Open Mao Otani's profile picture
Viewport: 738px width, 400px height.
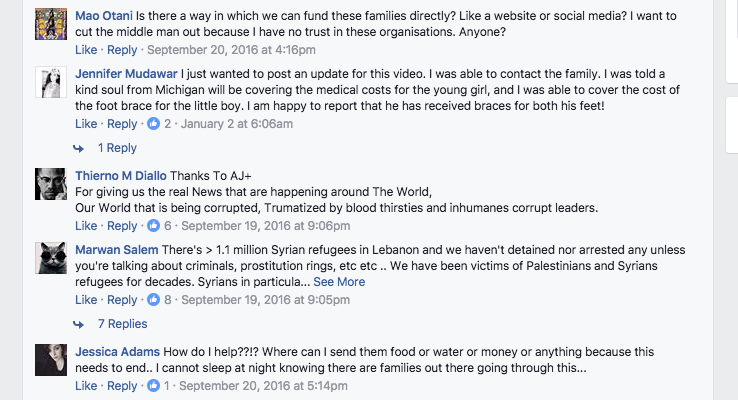point(51,24)
